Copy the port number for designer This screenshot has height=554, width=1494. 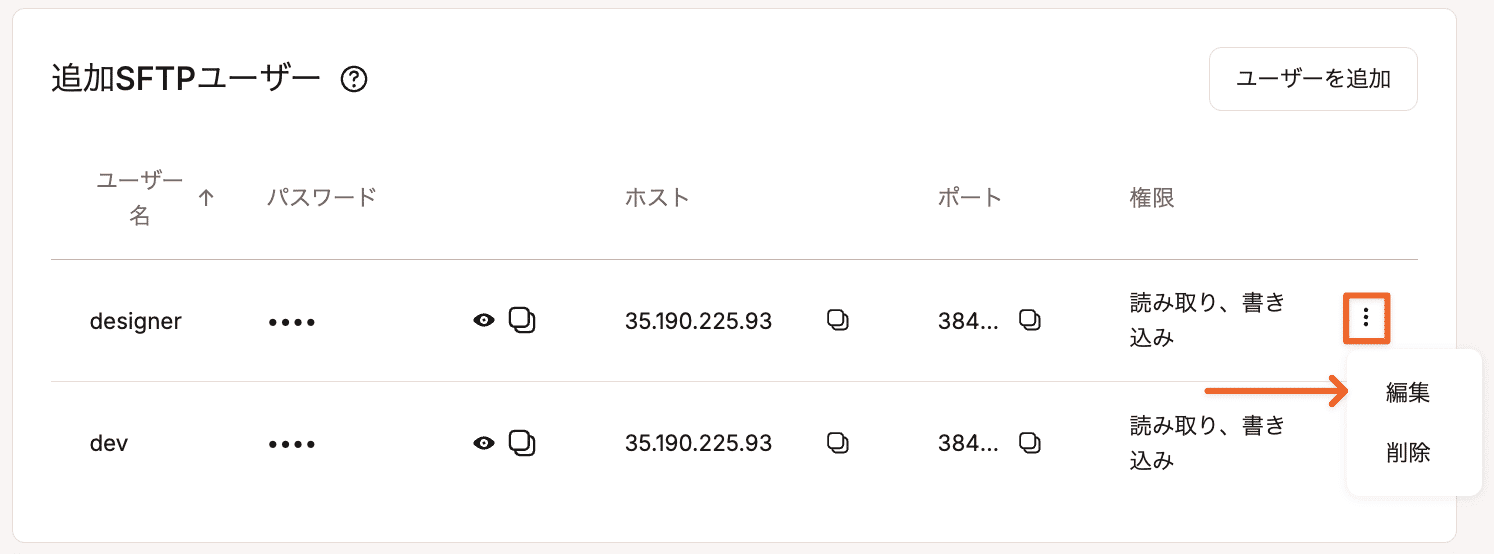(1030, 320)
